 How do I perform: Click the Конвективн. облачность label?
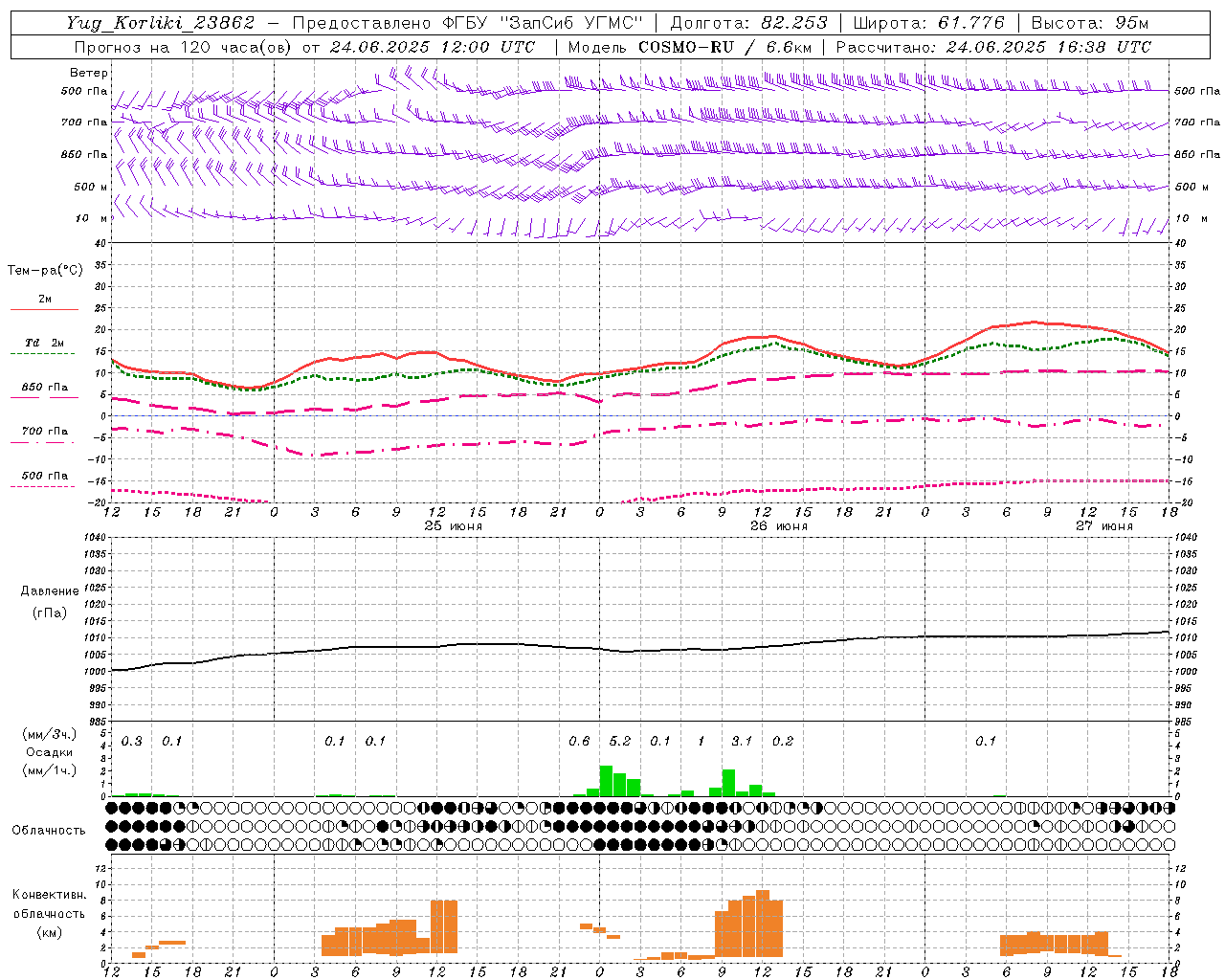pos(50,903)
